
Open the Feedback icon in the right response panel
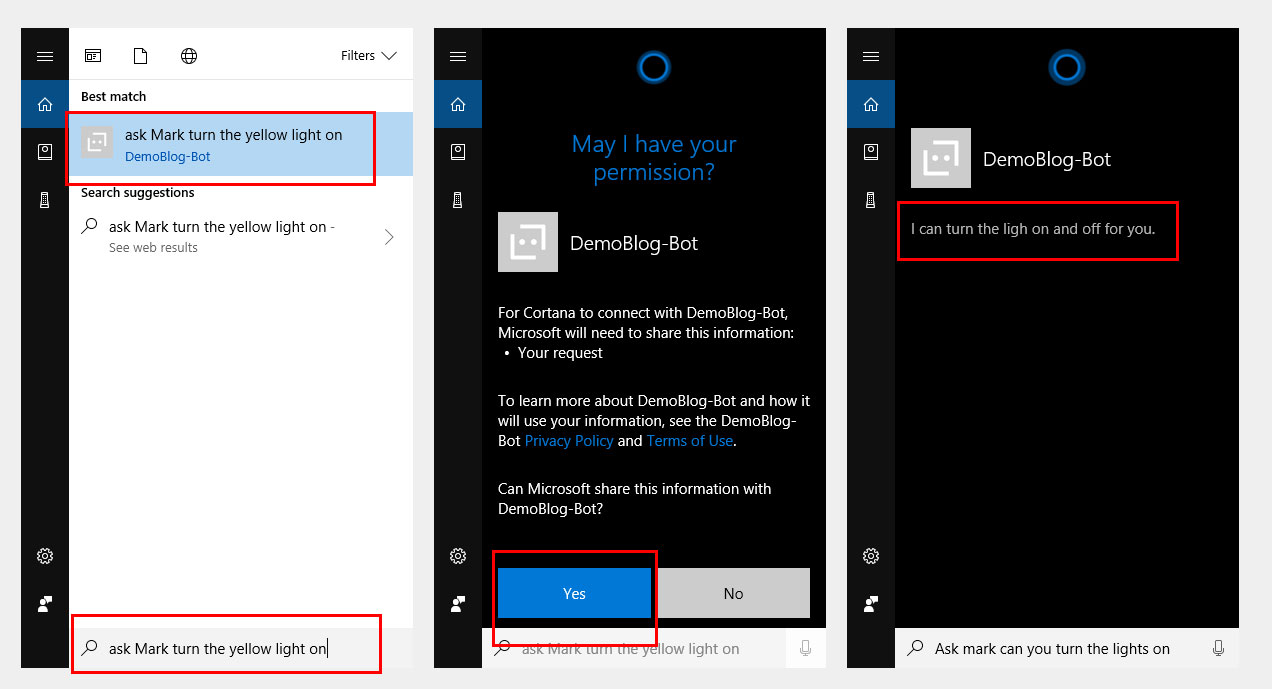[x=871, y=604]
